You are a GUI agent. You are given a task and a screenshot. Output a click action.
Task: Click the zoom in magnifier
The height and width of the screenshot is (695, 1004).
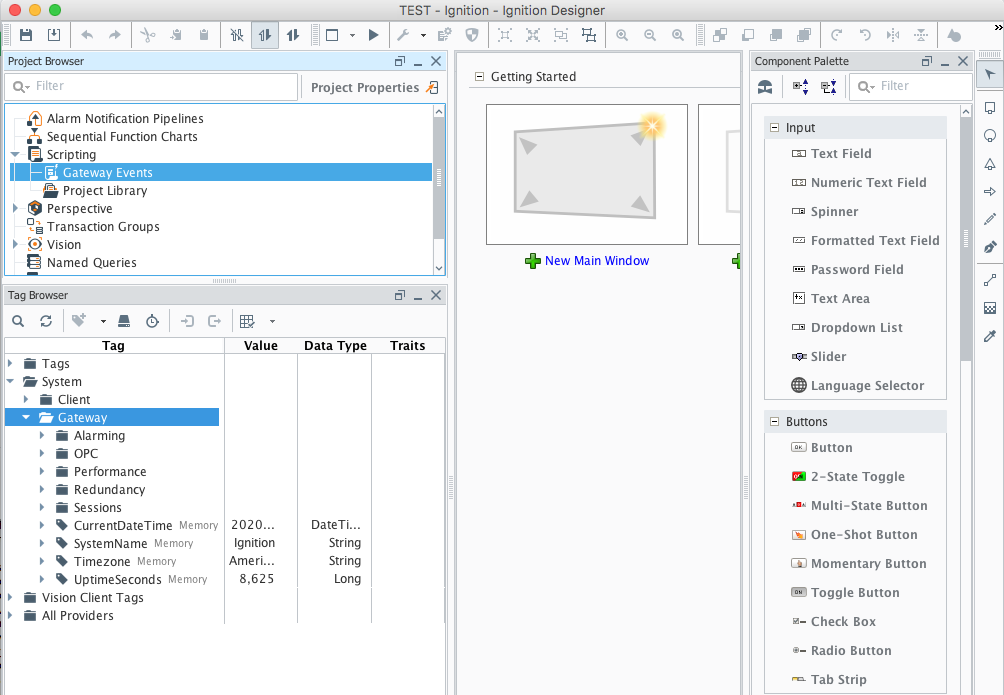(622, 35)
